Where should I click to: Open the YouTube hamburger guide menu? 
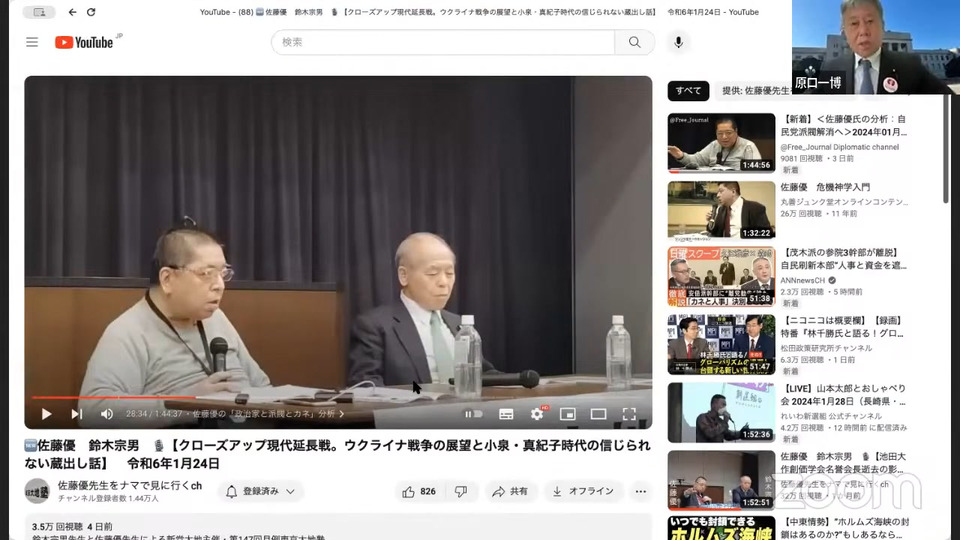pos(32,42)
